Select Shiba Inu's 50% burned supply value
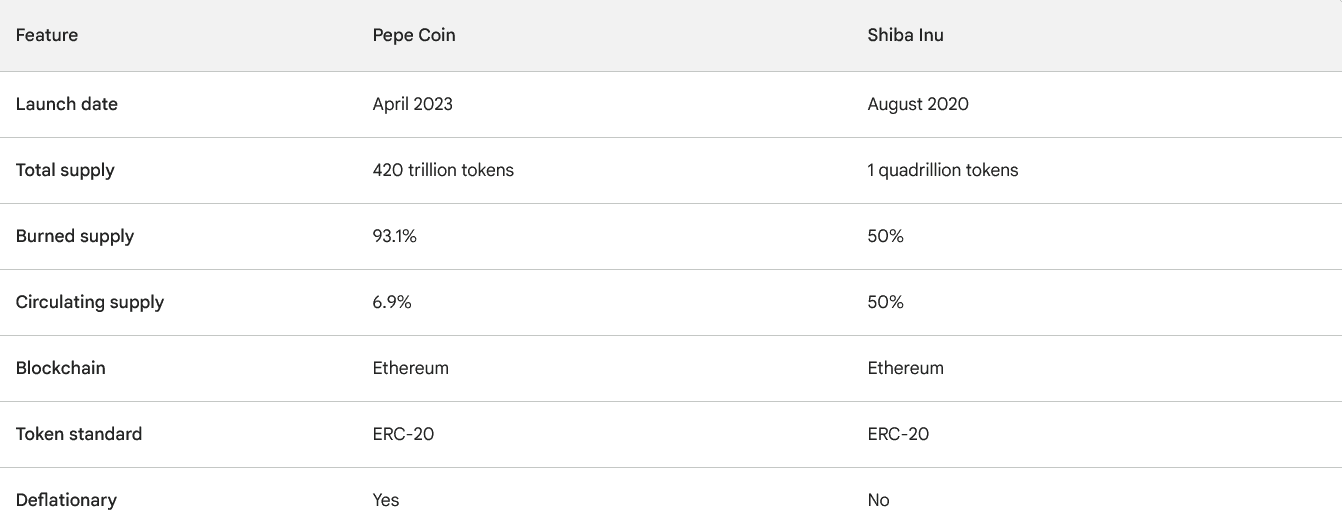 point(885,236)
